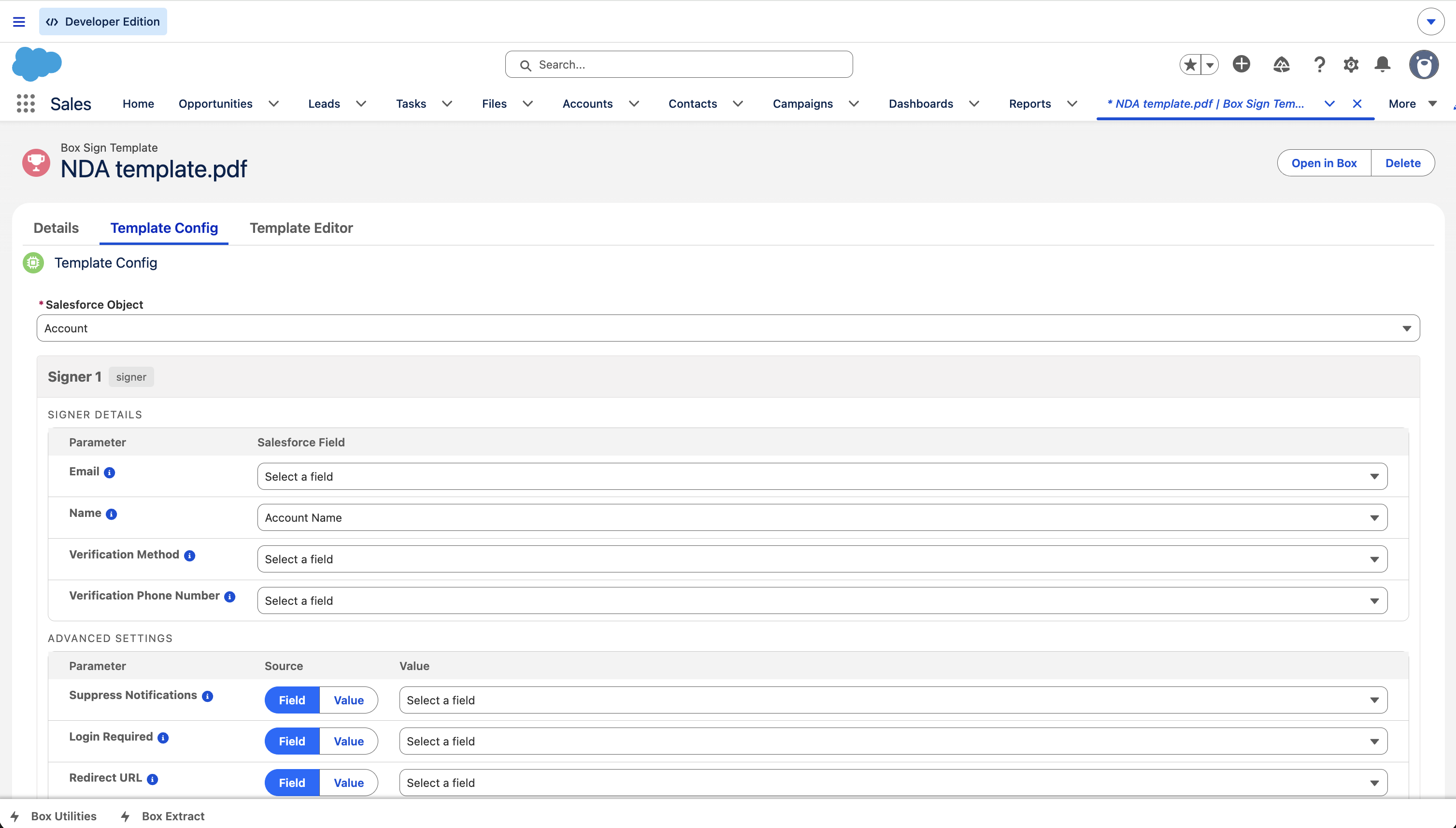Open the Trailhead guidance icon
The width and height of the screenshot is (1456, 828).
pos(1281,64)
